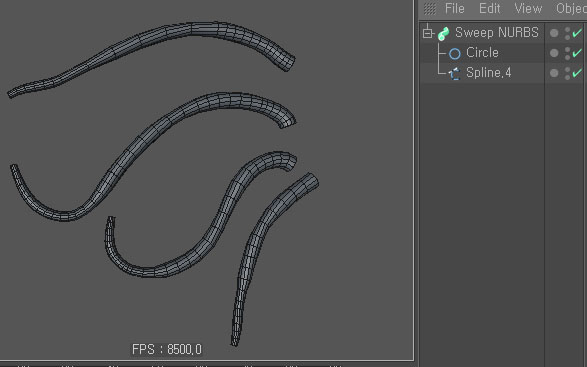The width and height of the screenshot is (587, 367).
Task: Click the gray layer dot for Circle
Action: click(554, 53)
